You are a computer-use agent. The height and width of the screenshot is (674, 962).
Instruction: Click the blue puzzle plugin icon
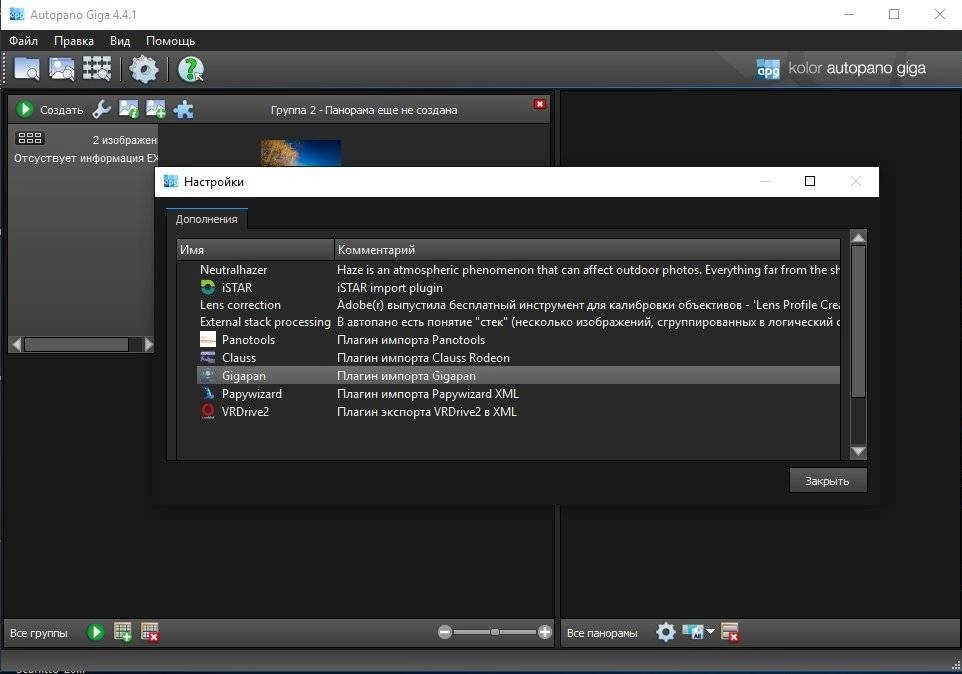coord(183,109)
